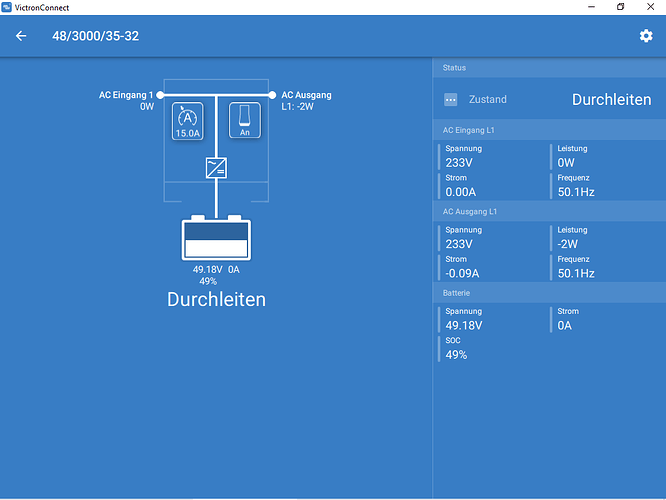The image size is (666, 500).
Task: Click the device title 48/3000/35-32
Action: click(x=96, y=36)
